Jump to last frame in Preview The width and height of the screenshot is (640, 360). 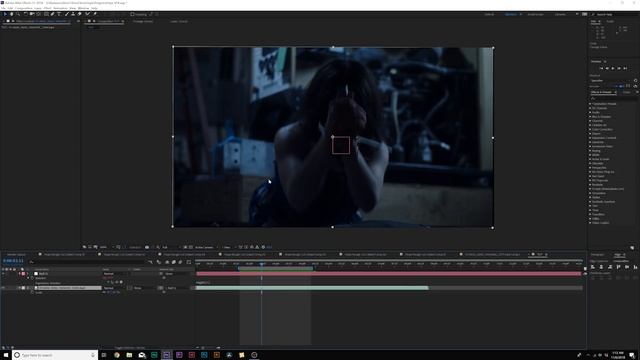pos(625,68)
